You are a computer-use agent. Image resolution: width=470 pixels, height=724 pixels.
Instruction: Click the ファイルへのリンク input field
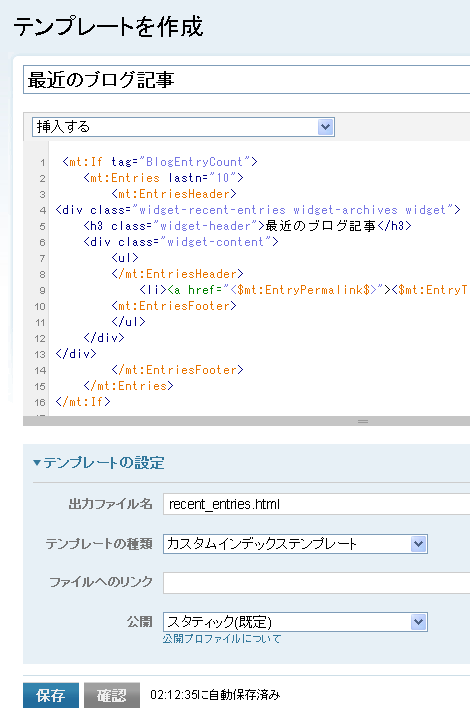coord(317,583)
